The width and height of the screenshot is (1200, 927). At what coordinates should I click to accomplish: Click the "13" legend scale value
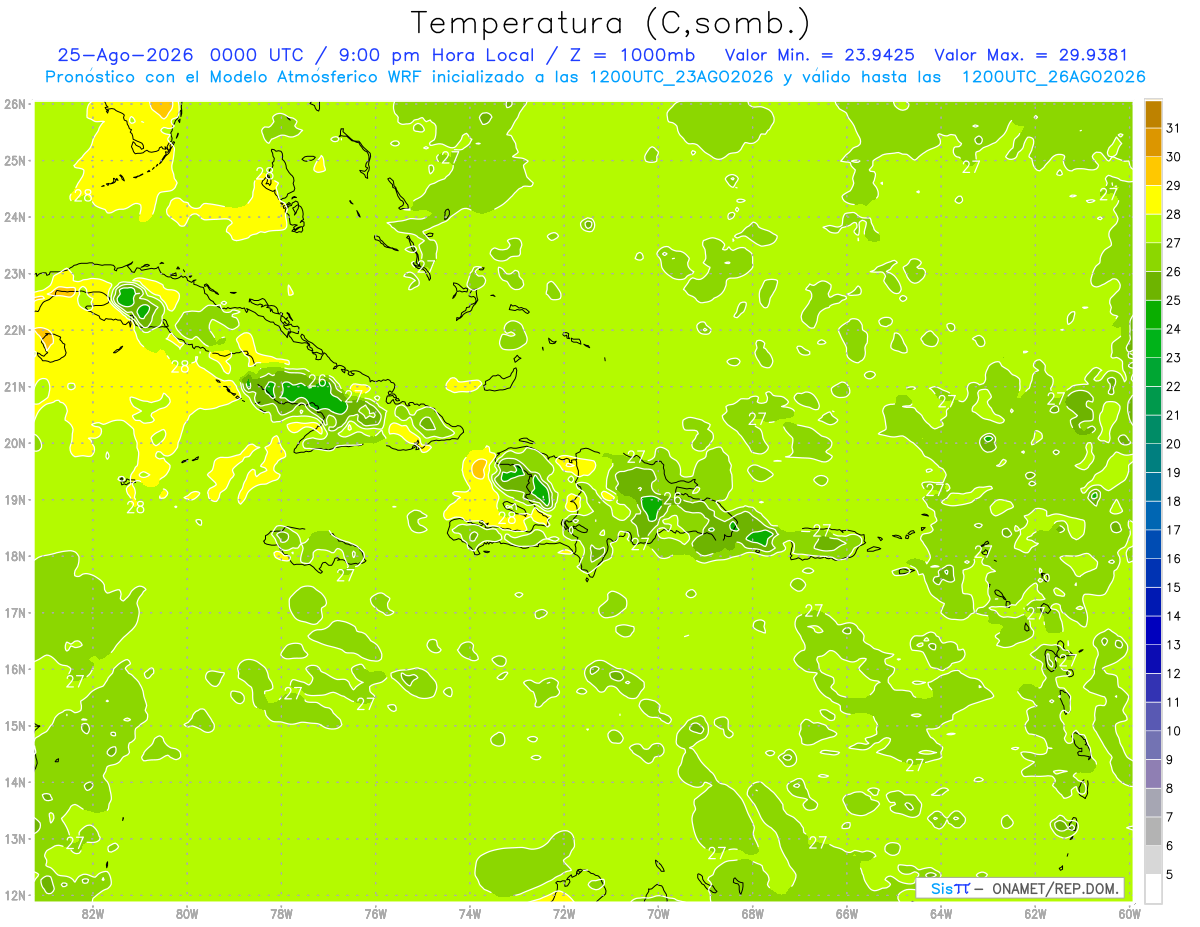point(1173,645)
